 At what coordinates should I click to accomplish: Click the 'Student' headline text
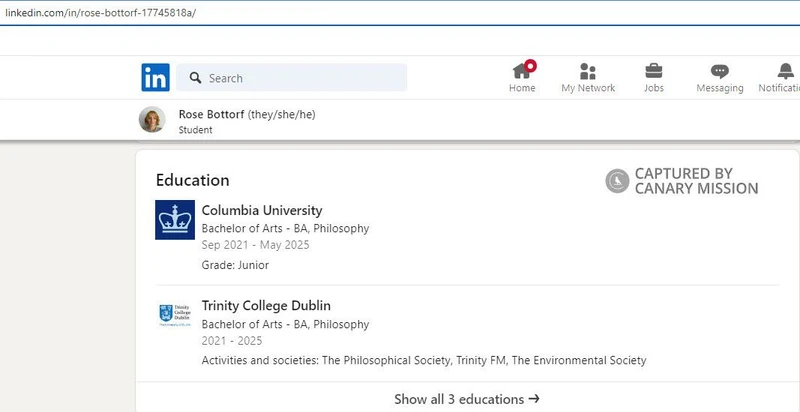195,130
